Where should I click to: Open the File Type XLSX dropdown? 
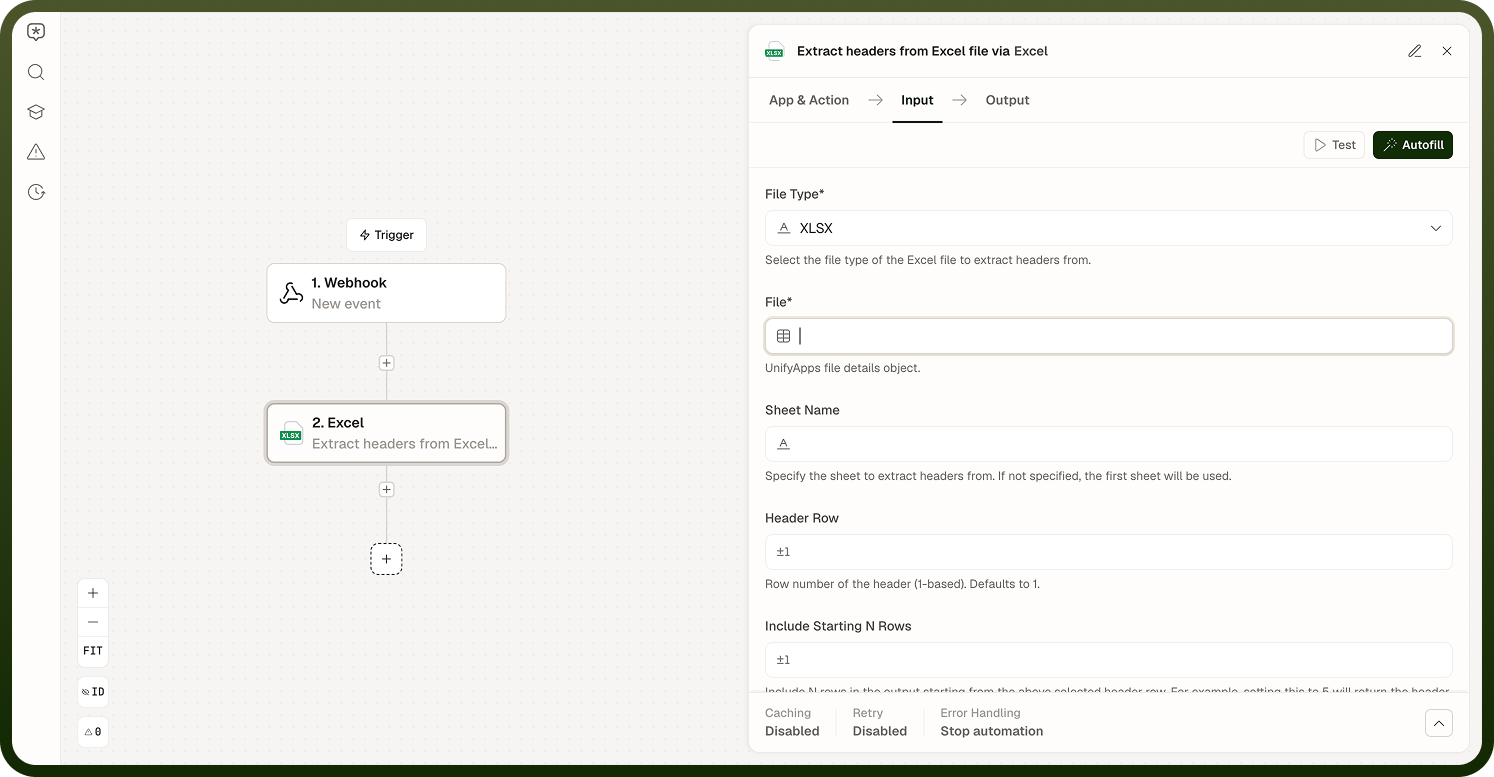pos(1109,228)
